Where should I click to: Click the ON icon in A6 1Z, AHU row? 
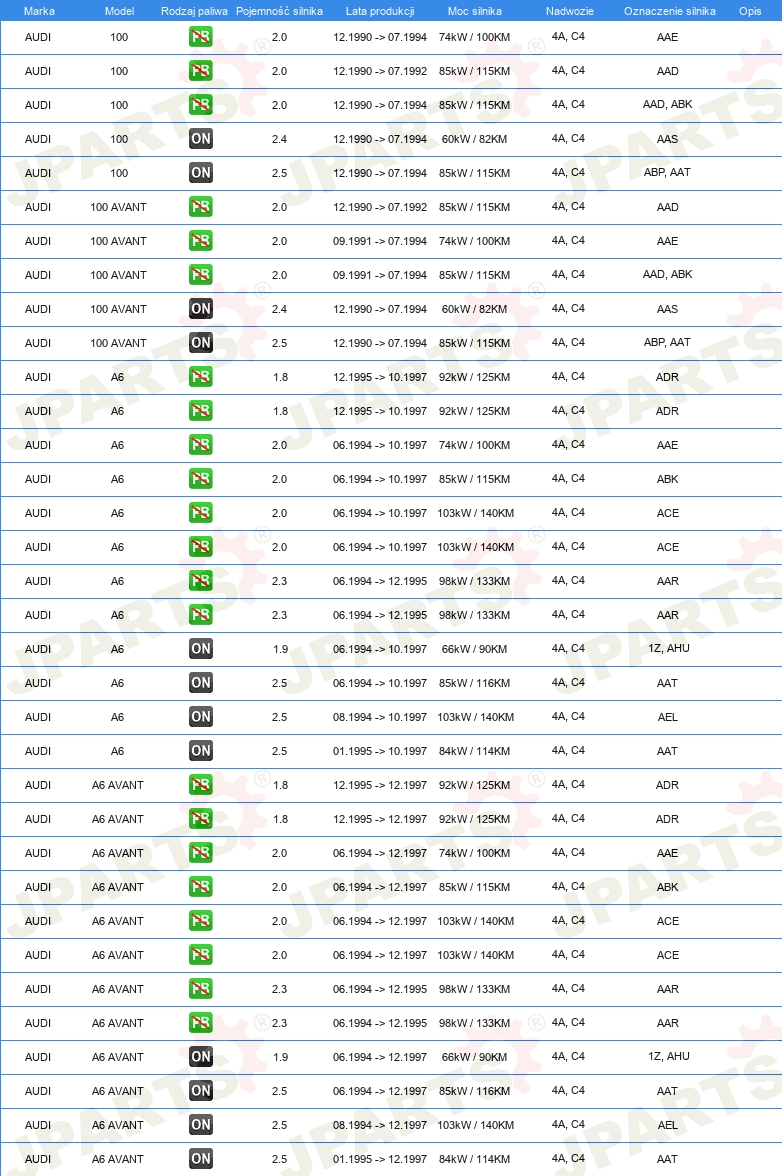[200, 649]
